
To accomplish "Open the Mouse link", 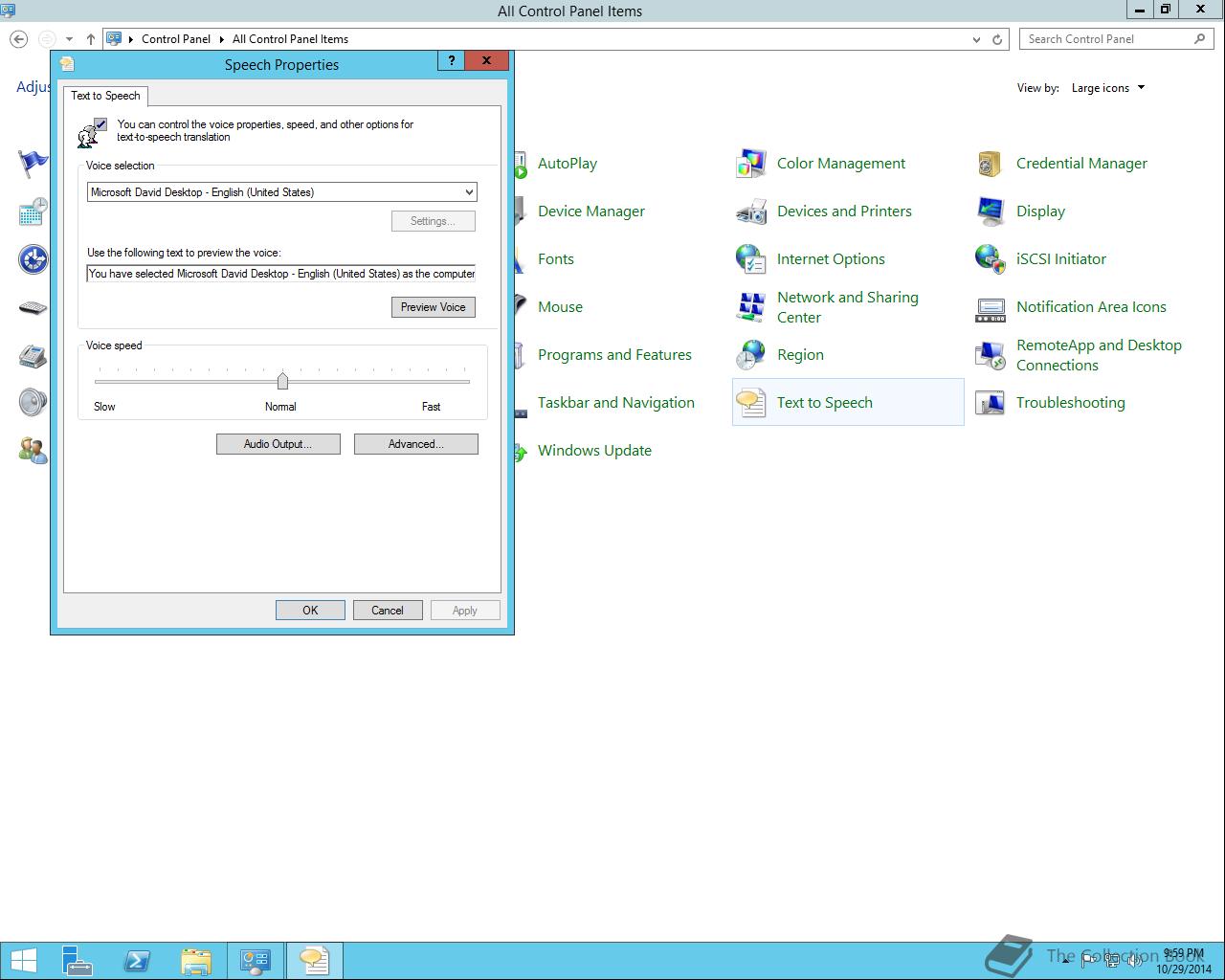I will (x=560, y=307).
